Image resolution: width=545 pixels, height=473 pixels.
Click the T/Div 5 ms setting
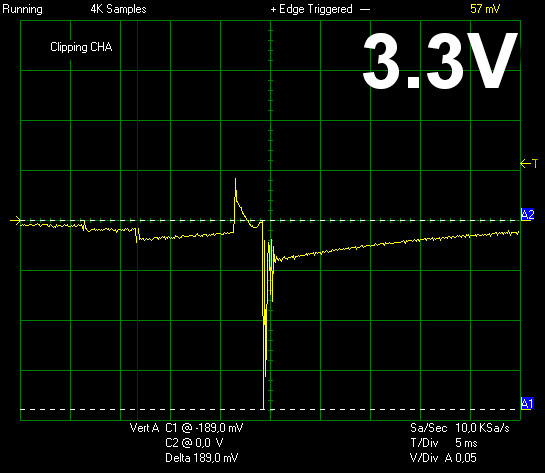click(x=444, y=443)
